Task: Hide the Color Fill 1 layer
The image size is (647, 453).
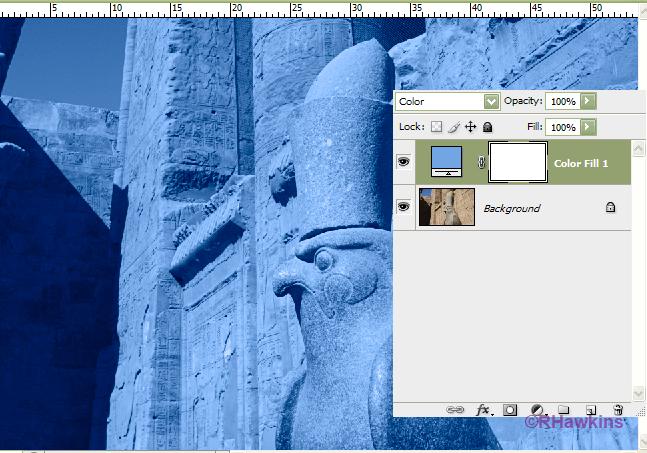Action: coord(404,162)
